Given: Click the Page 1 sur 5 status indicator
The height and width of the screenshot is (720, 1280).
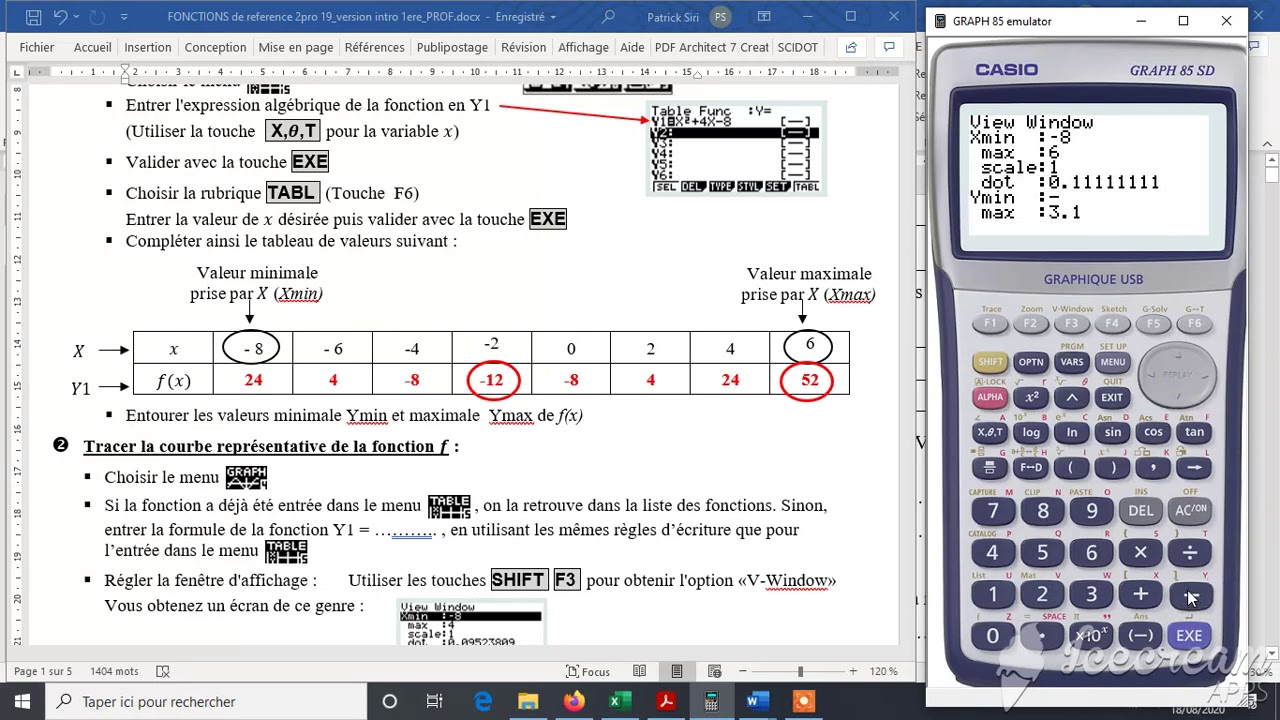Looking at the screenshot, I should pyautogui.click(x=43, y=671).
